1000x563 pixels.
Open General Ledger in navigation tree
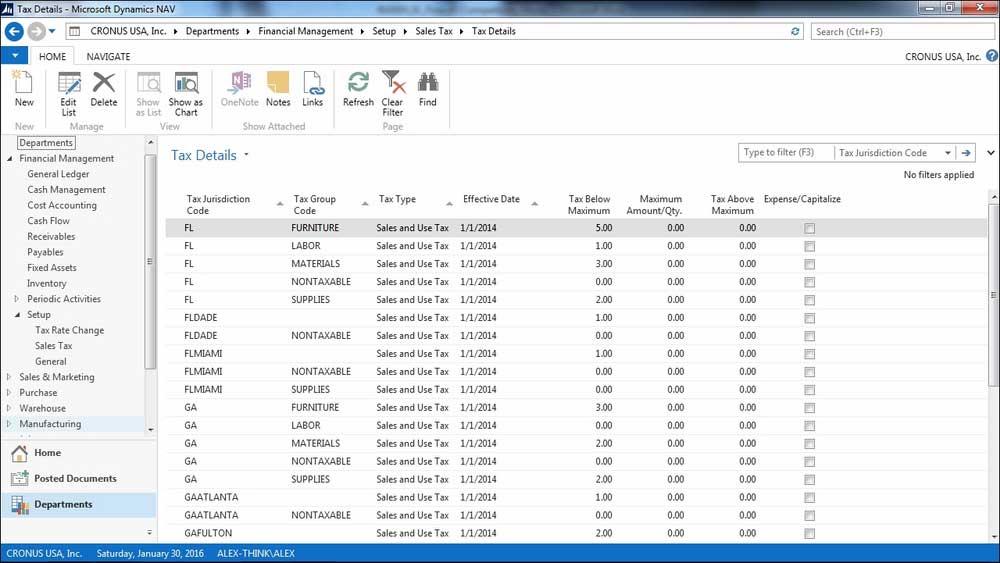(58, 174)
